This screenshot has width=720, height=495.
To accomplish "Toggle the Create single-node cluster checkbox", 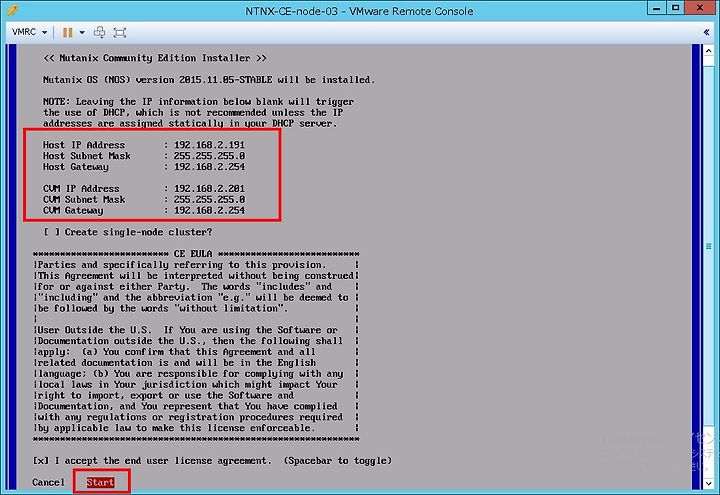I will 51,232.
